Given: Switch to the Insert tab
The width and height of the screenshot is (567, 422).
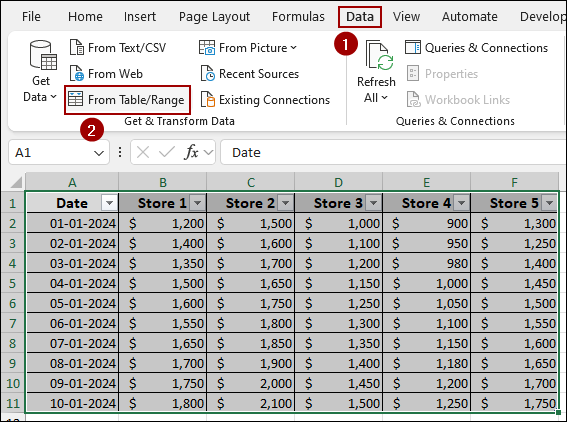Looking at the screenshot, I should pos(140,17).
